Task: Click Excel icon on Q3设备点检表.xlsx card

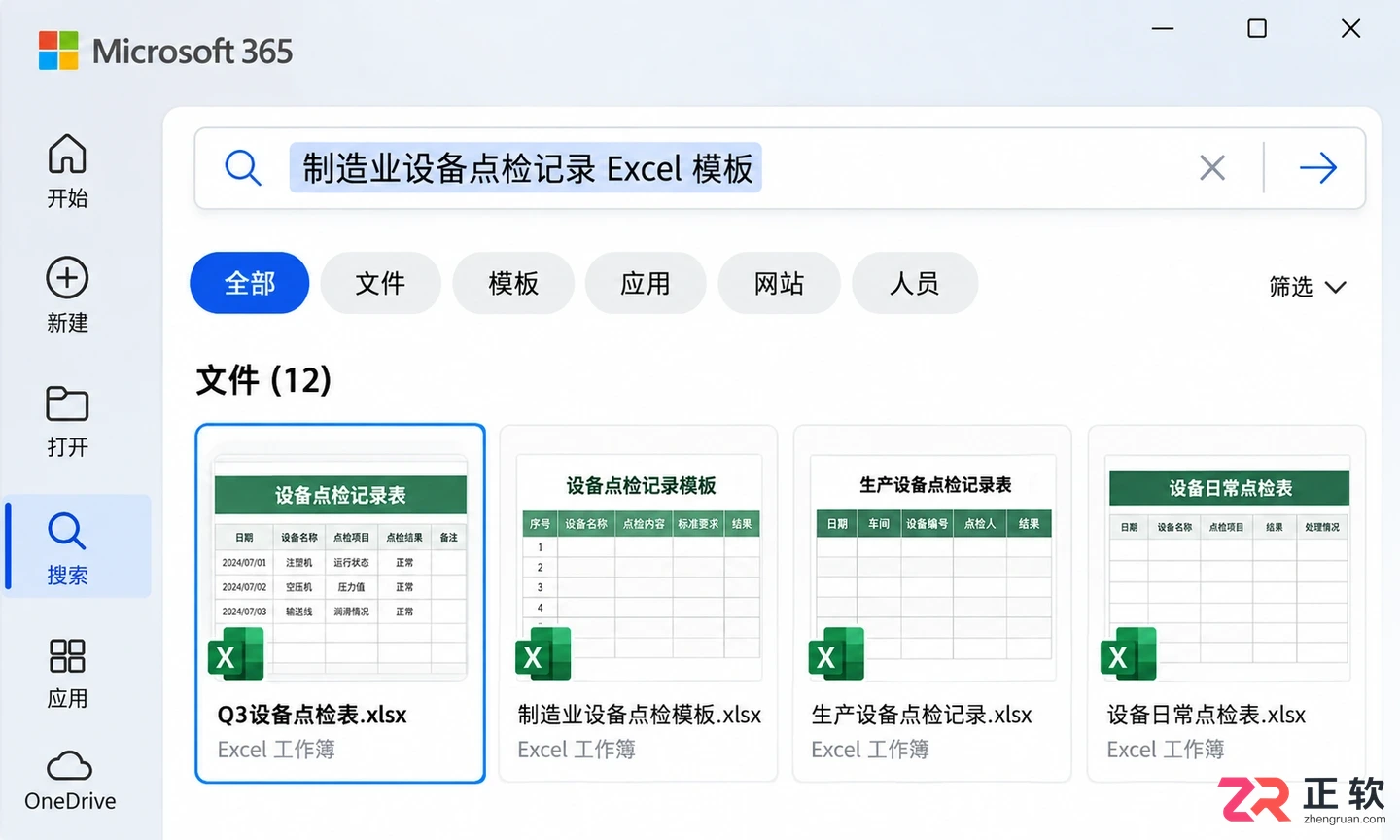Action: 236,654
